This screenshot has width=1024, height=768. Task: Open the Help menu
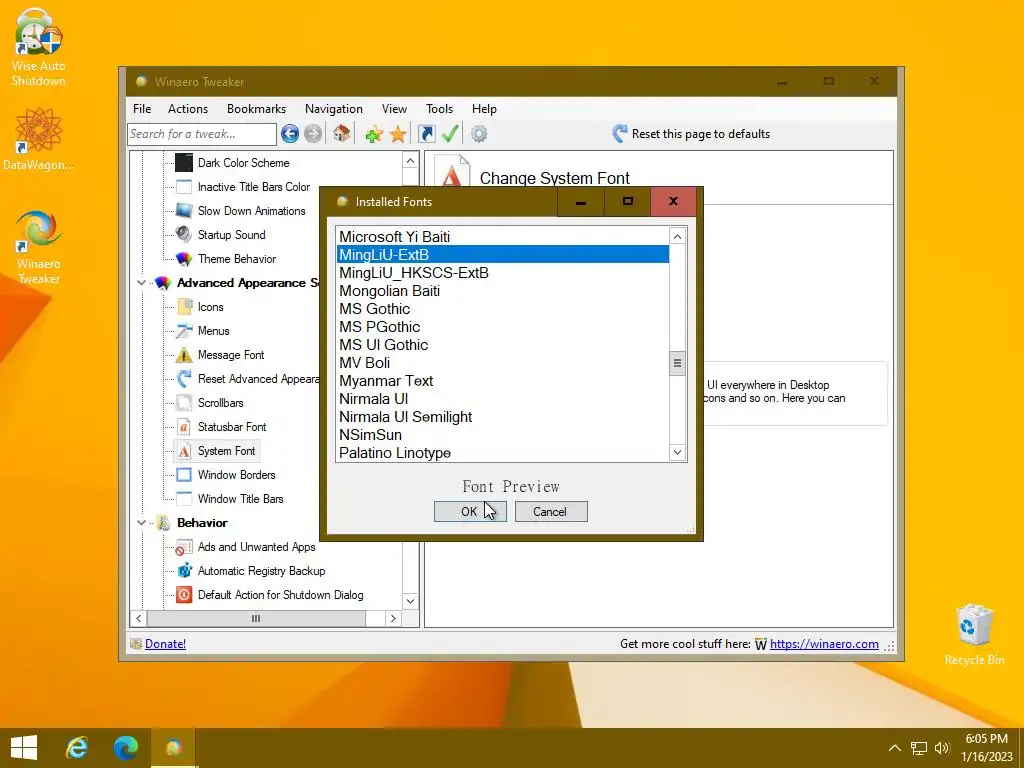(485, 109)
